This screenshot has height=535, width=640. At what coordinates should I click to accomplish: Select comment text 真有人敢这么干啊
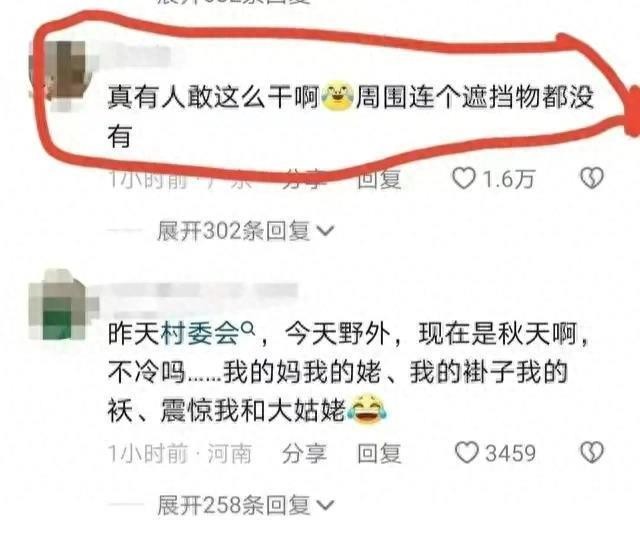(x=213, y=98)
